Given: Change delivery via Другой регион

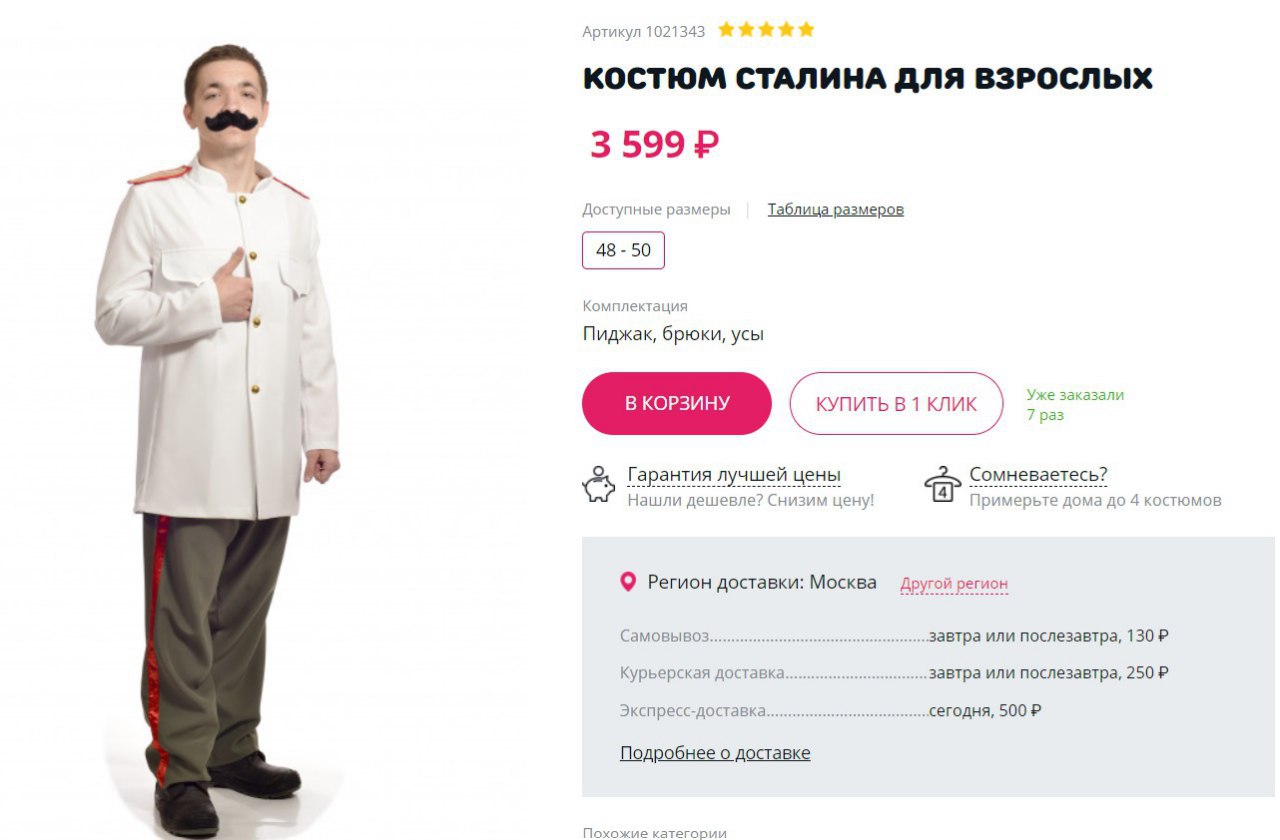Looking at the screenshot, I should point(954,584).
